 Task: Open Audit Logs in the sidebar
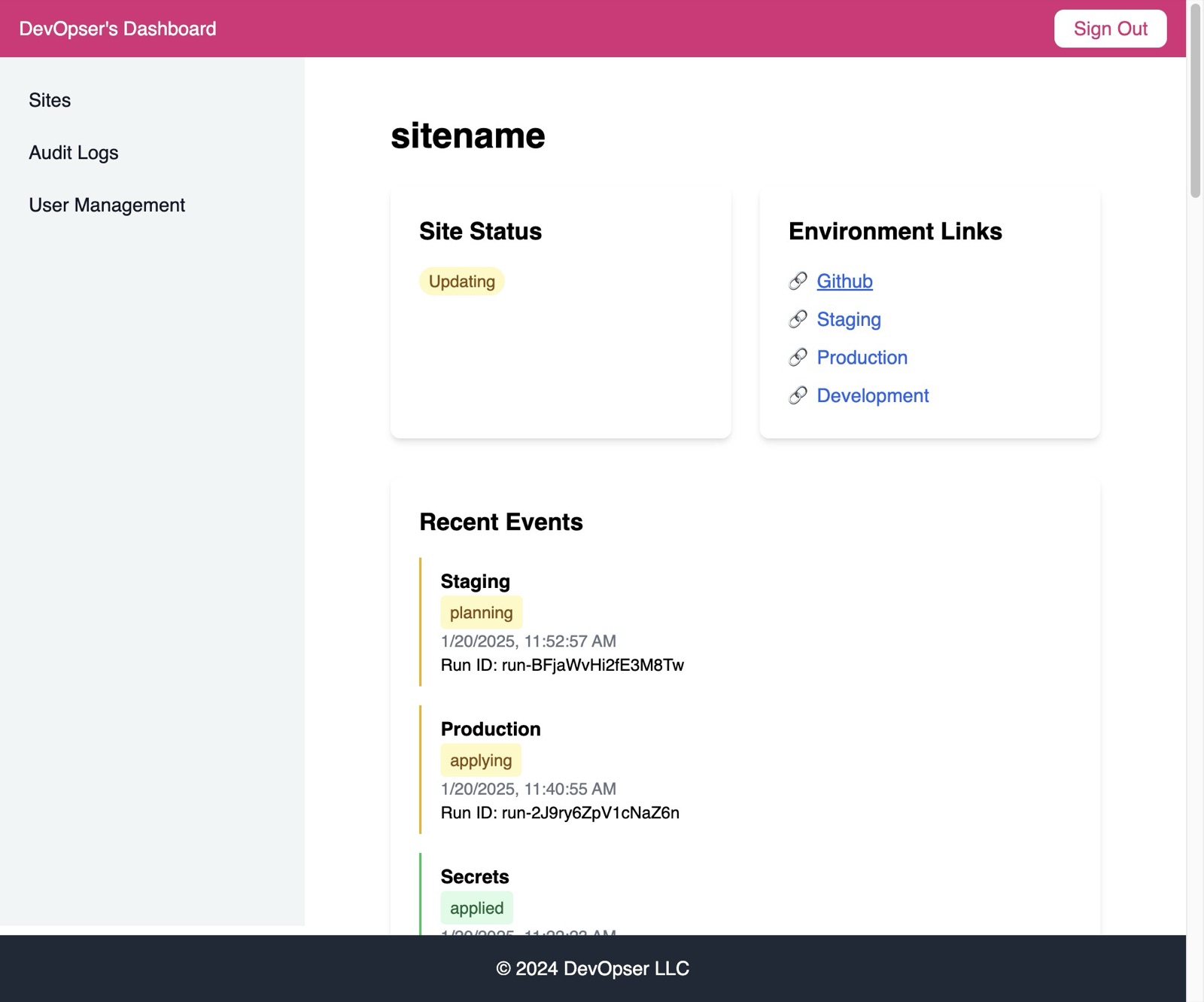(x=74, y=153)
